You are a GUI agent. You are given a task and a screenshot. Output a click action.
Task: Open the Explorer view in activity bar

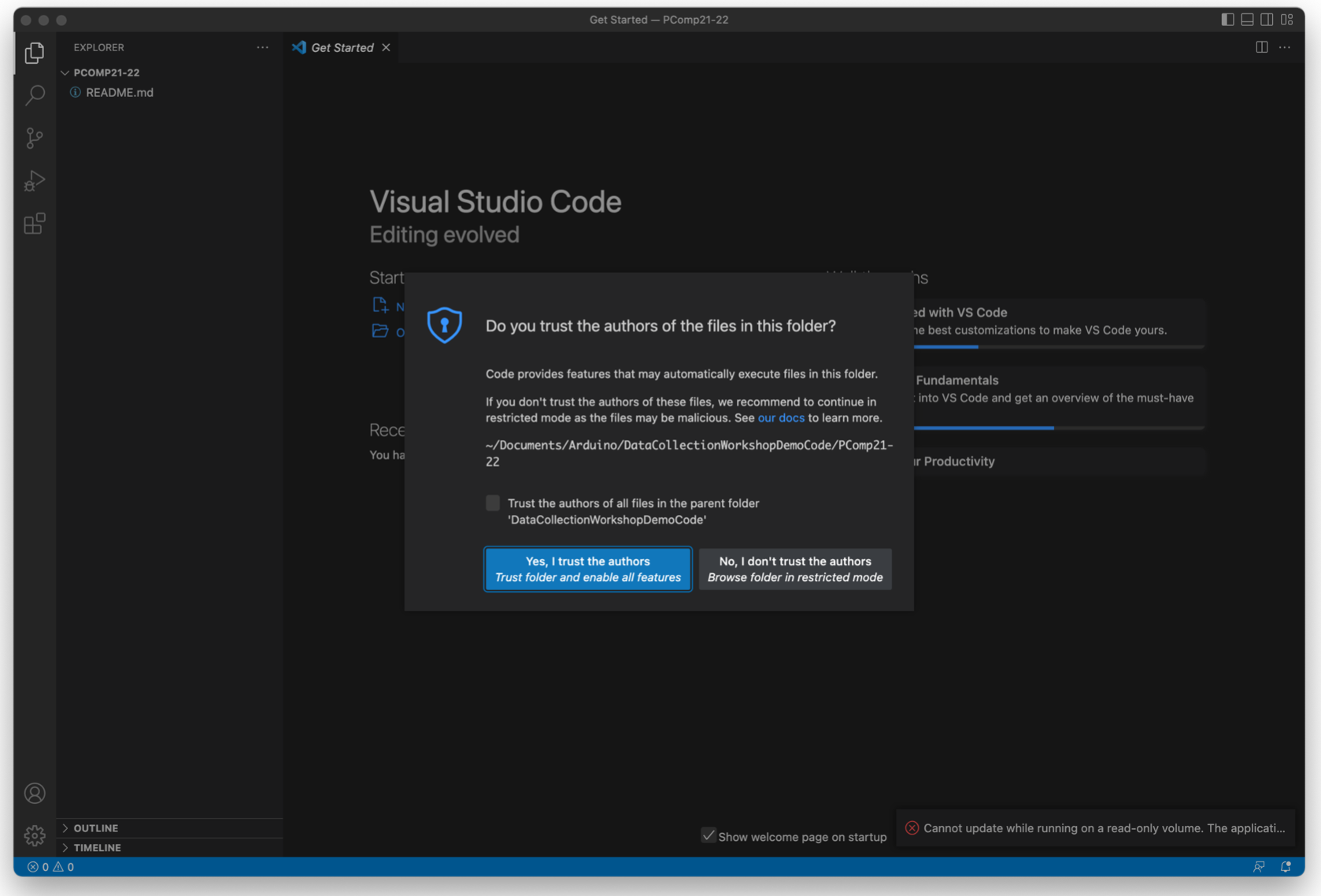point(35,53)
